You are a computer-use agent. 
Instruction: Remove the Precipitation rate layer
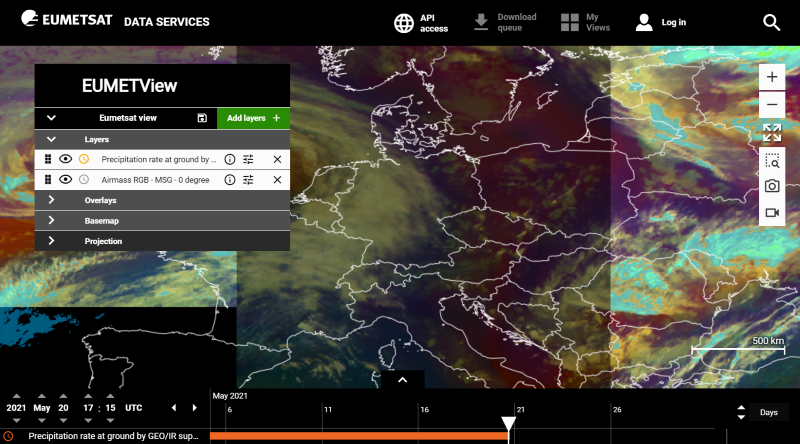click(x=277, y=159)
